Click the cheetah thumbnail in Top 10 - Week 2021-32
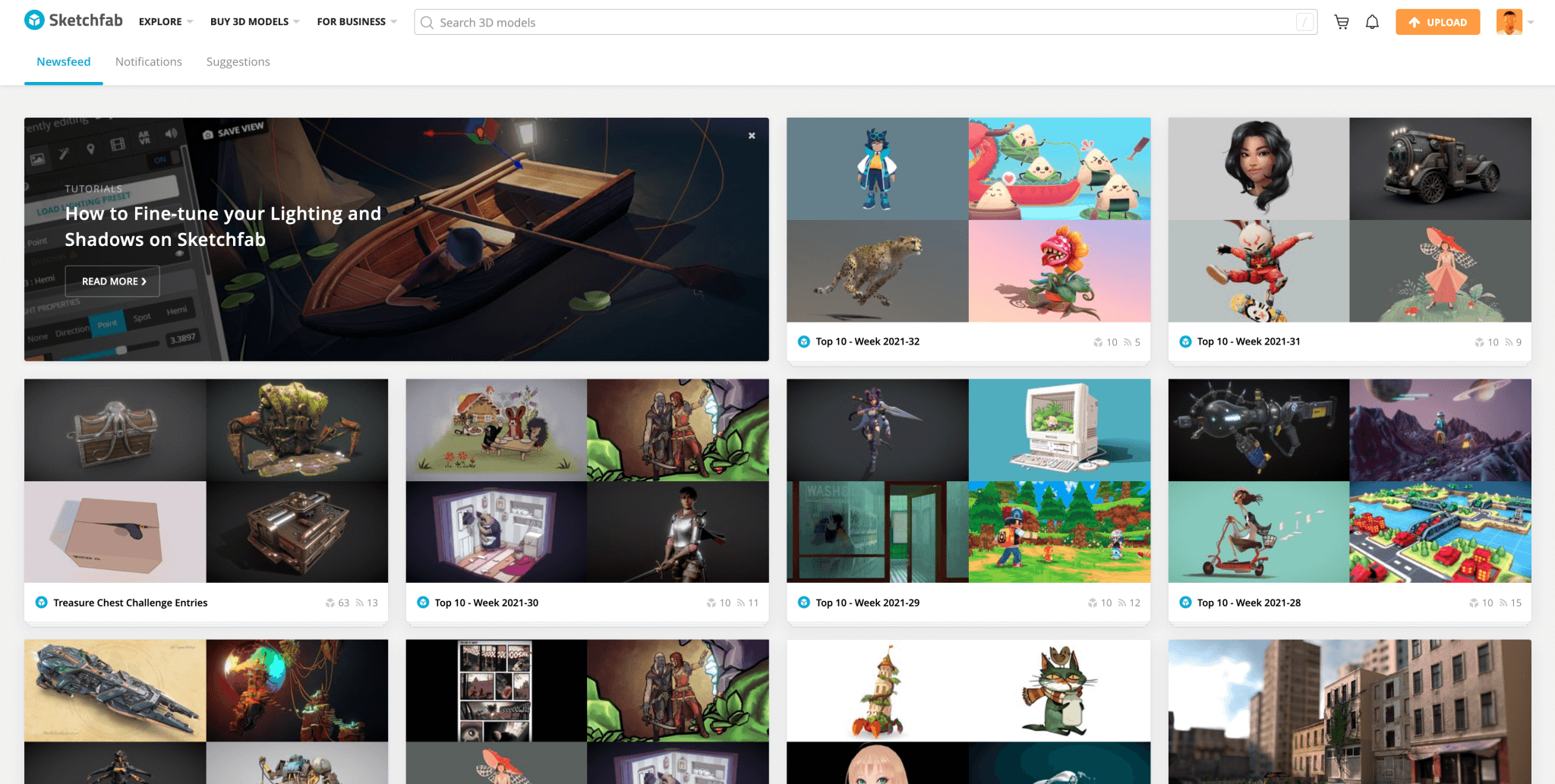 coord(877,271)
